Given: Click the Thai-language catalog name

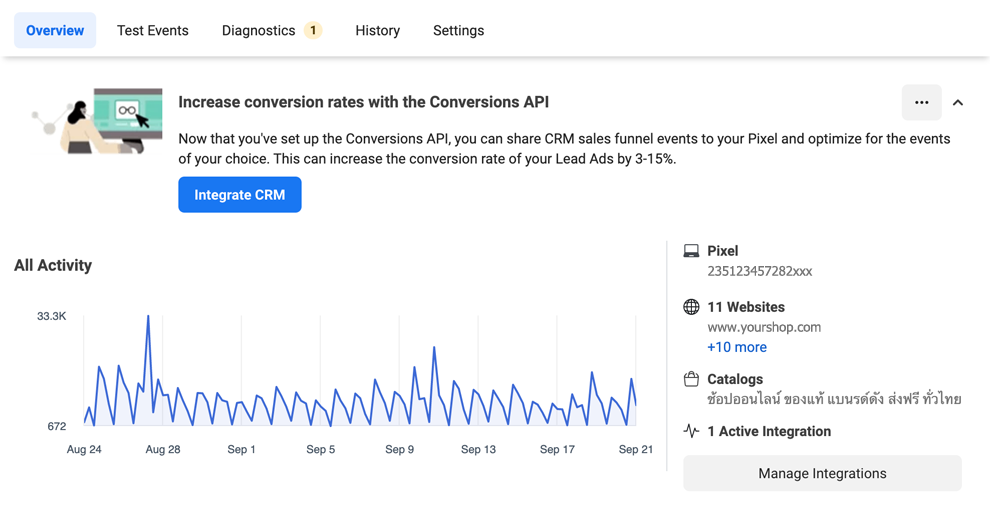Looking at the screenshot, I should pyautogui.click(x=834, y=399).
